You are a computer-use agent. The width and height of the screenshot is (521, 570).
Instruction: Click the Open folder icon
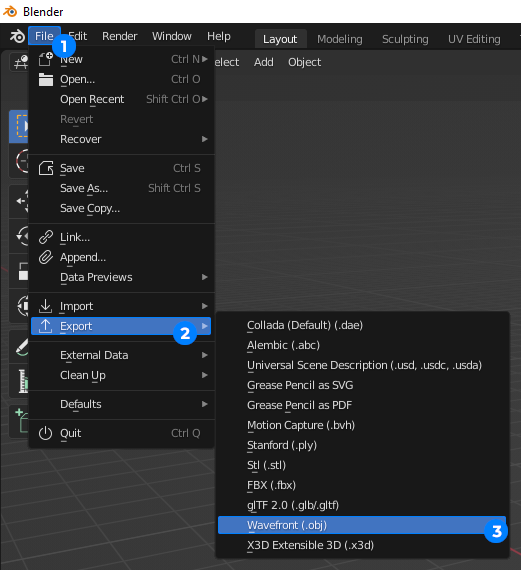click(46, 79)
